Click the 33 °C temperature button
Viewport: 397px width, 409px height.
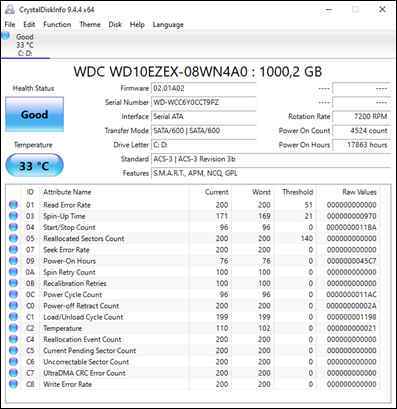(x=34, y=165)
